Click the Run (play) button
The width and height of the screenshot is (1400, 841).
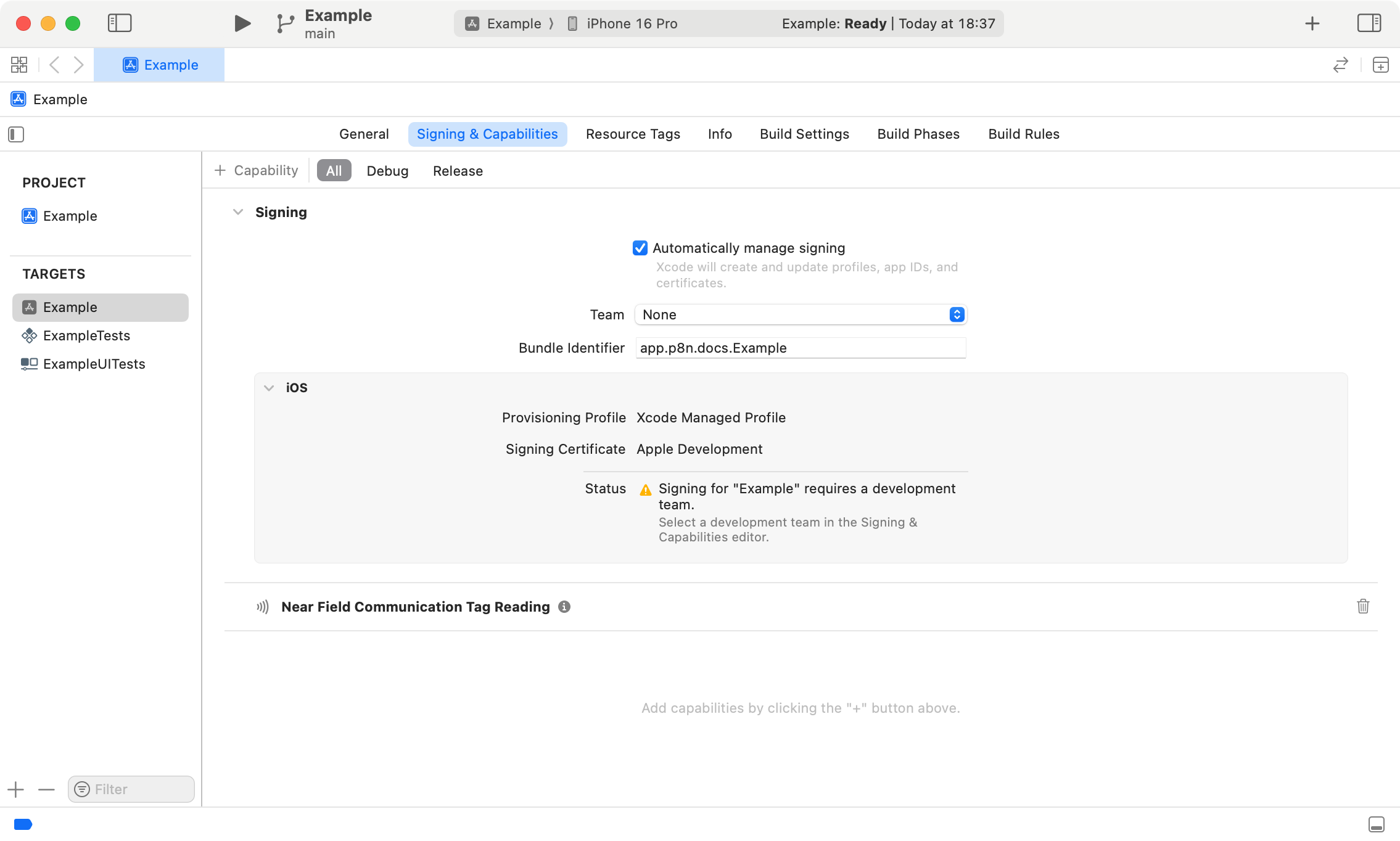[x=242, y=23]
